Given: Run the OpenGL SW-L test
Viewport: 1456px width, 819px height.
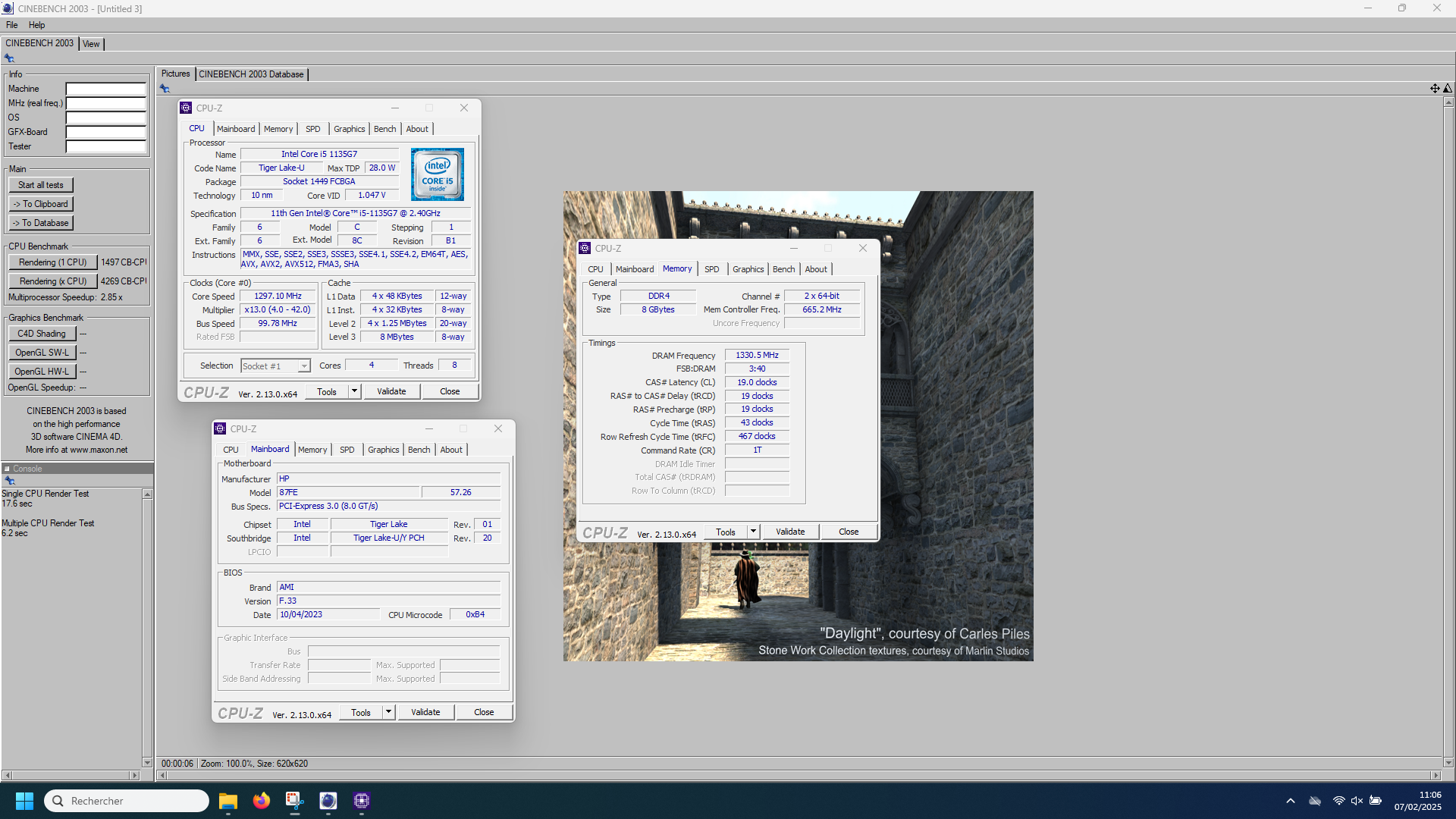Looking at the screenshot, I should click(x=42, y=353).
